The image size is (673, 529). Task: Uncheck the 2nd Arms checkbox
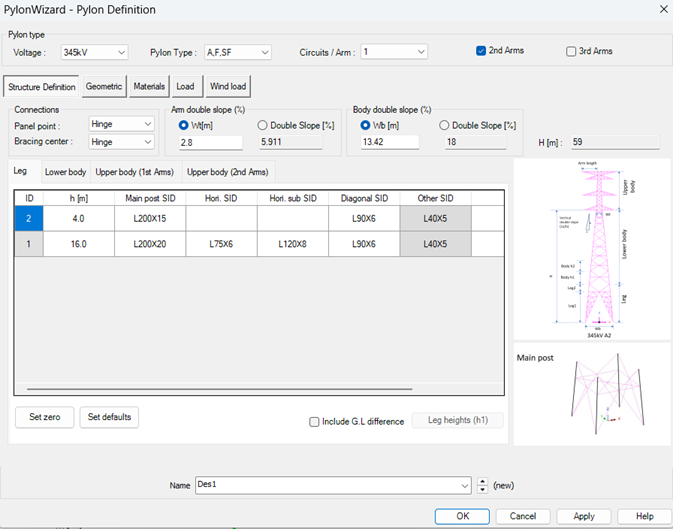pos(482,51)
